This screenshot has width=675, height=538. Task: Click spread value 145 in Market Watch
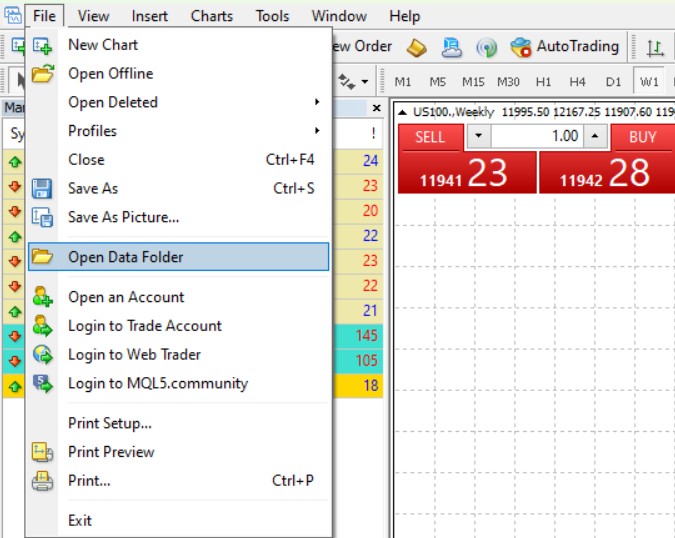click(366, 335)
